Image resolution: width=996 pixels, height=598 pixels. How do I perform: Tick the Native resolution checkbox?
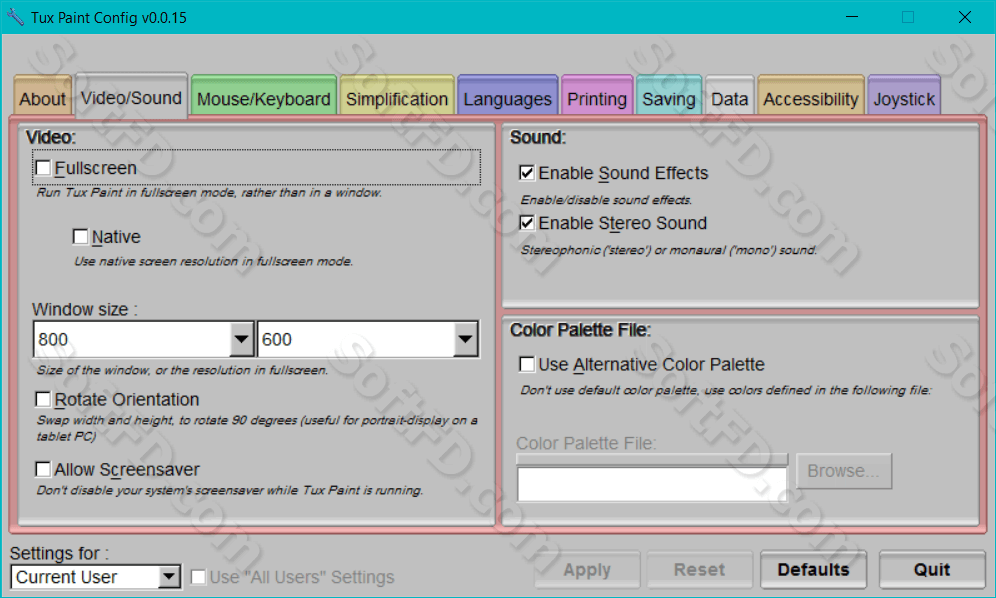pos(81,236)
